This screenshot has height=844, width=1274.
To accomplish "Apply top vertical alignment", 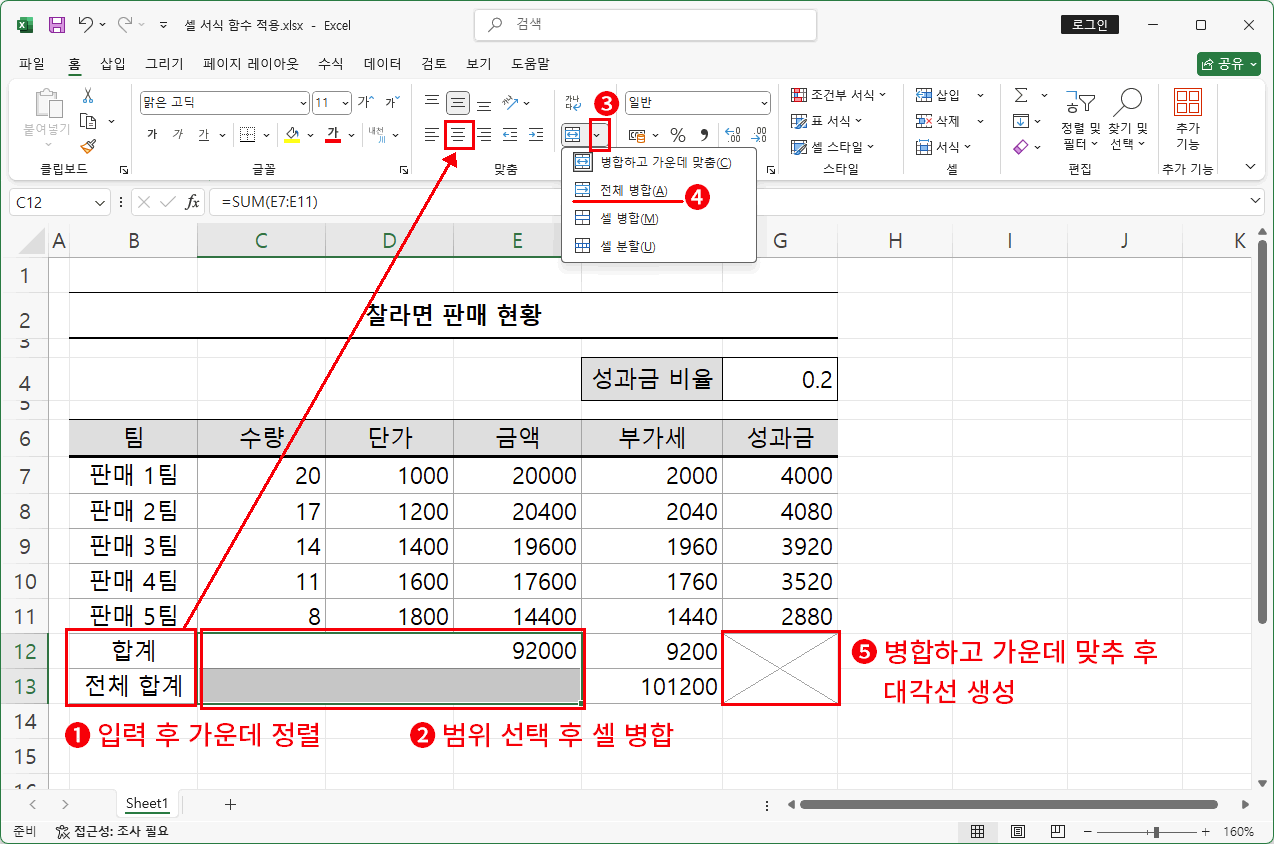I will pos(432,102).
